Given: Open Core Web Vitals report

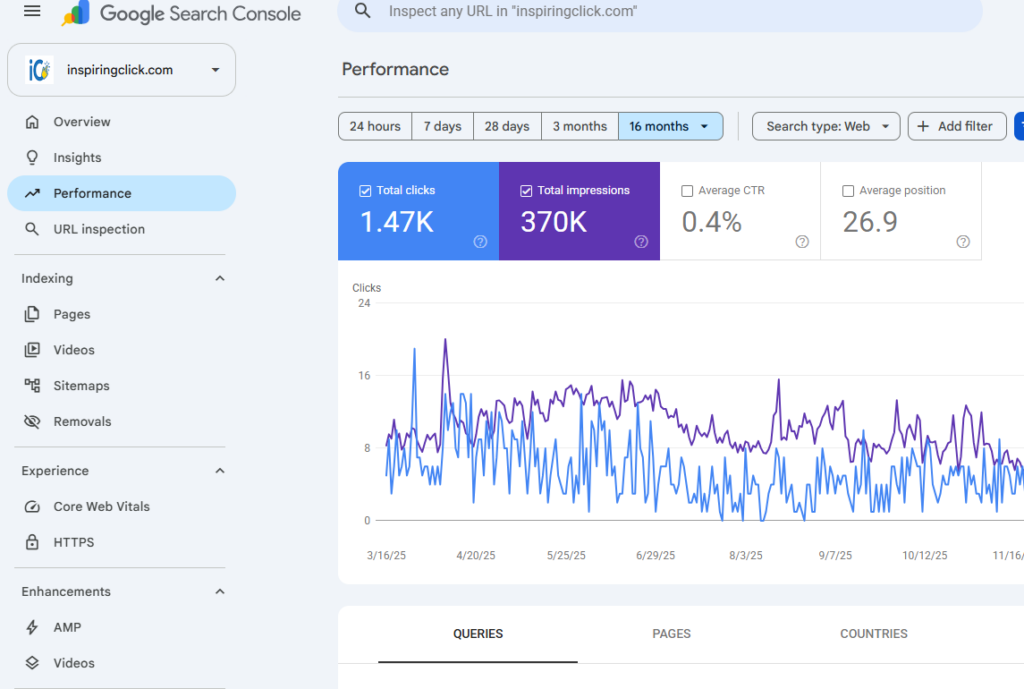Looking at the screenshot, I should click(121, 507).
